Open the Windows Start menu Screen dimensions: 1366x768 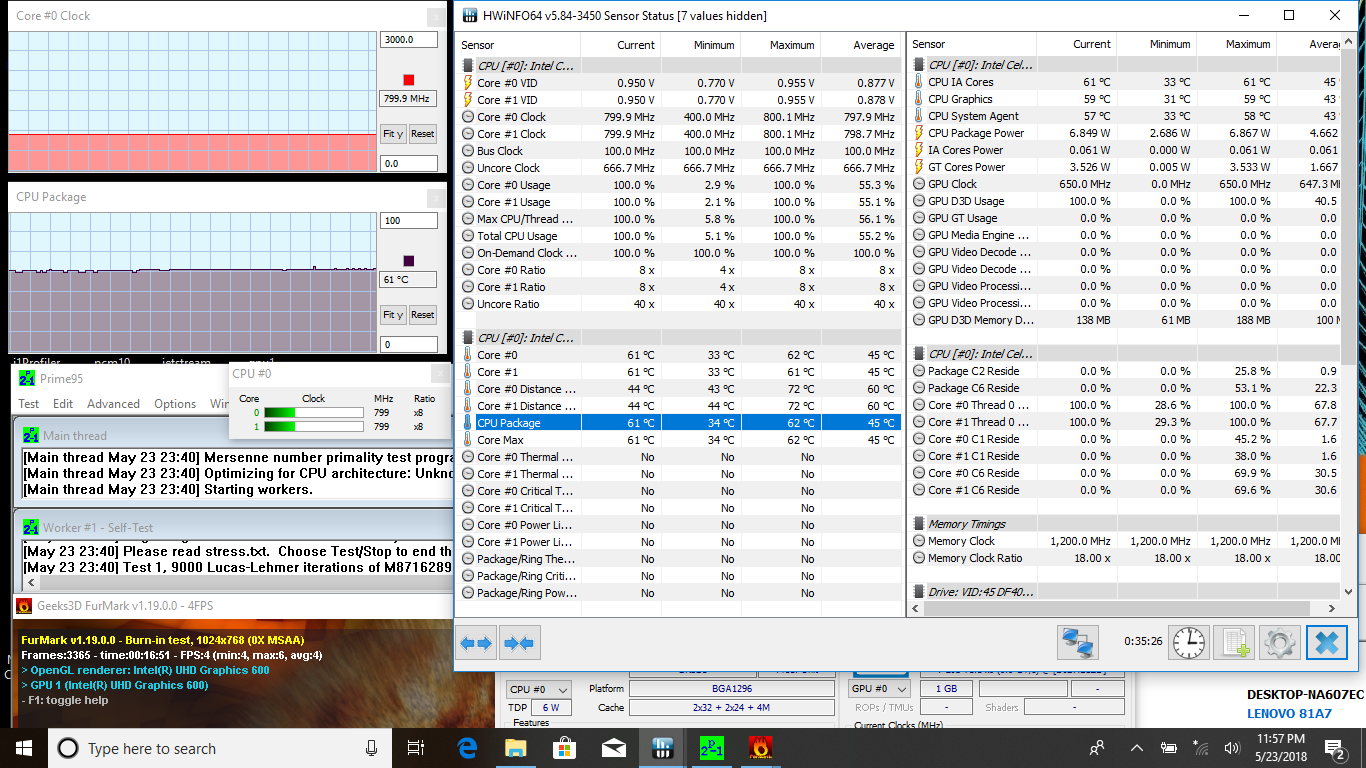22,748
